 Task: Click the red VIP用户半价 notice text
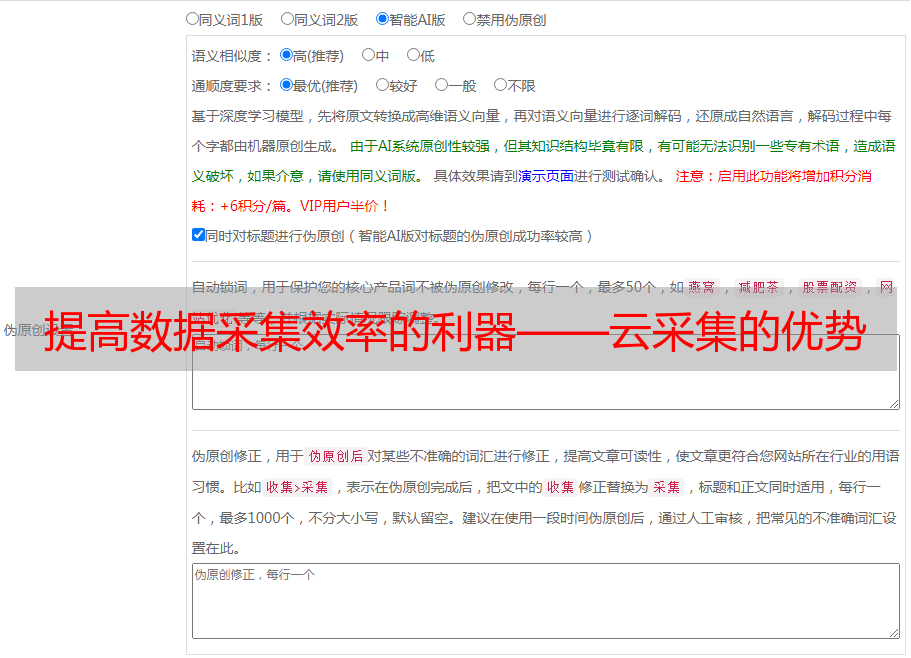[344, 206]
